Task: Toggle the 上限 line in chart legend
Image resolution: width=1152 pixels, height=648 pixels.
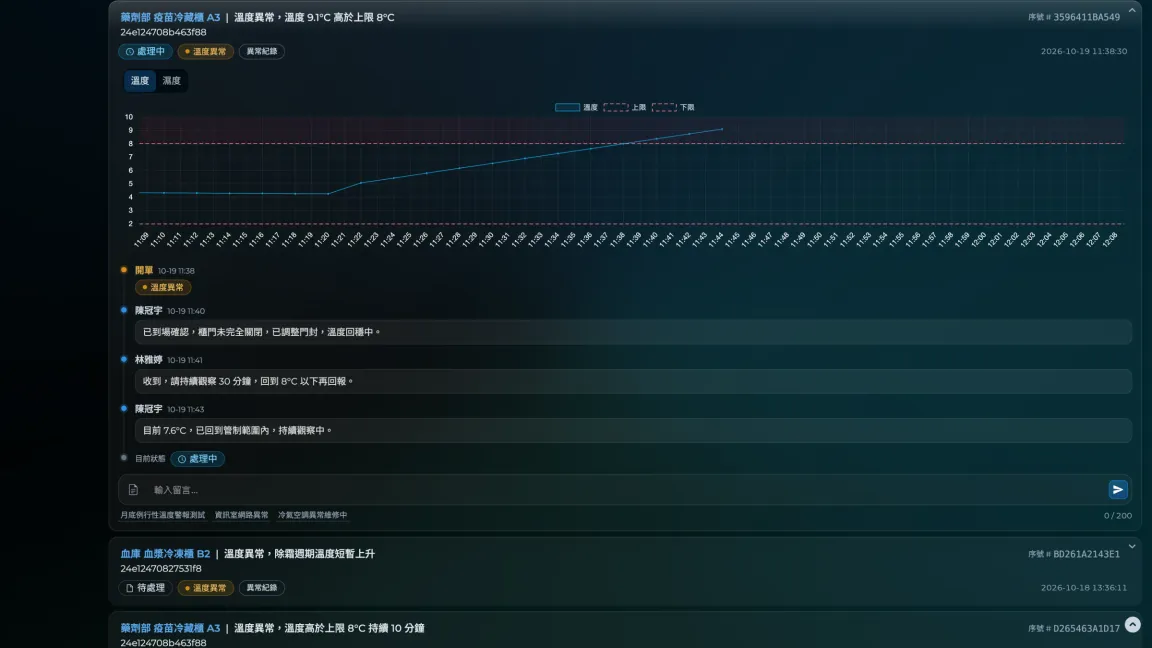Action: pyautogui.click(x=624, y=107)
